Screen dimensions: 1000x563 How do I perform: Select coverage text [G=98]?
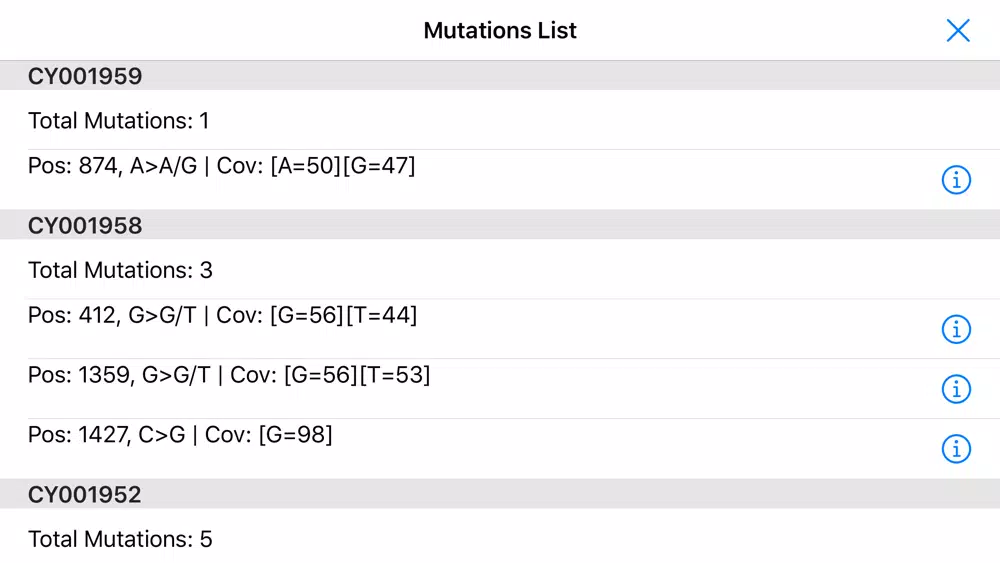click(x=295, y=435)
